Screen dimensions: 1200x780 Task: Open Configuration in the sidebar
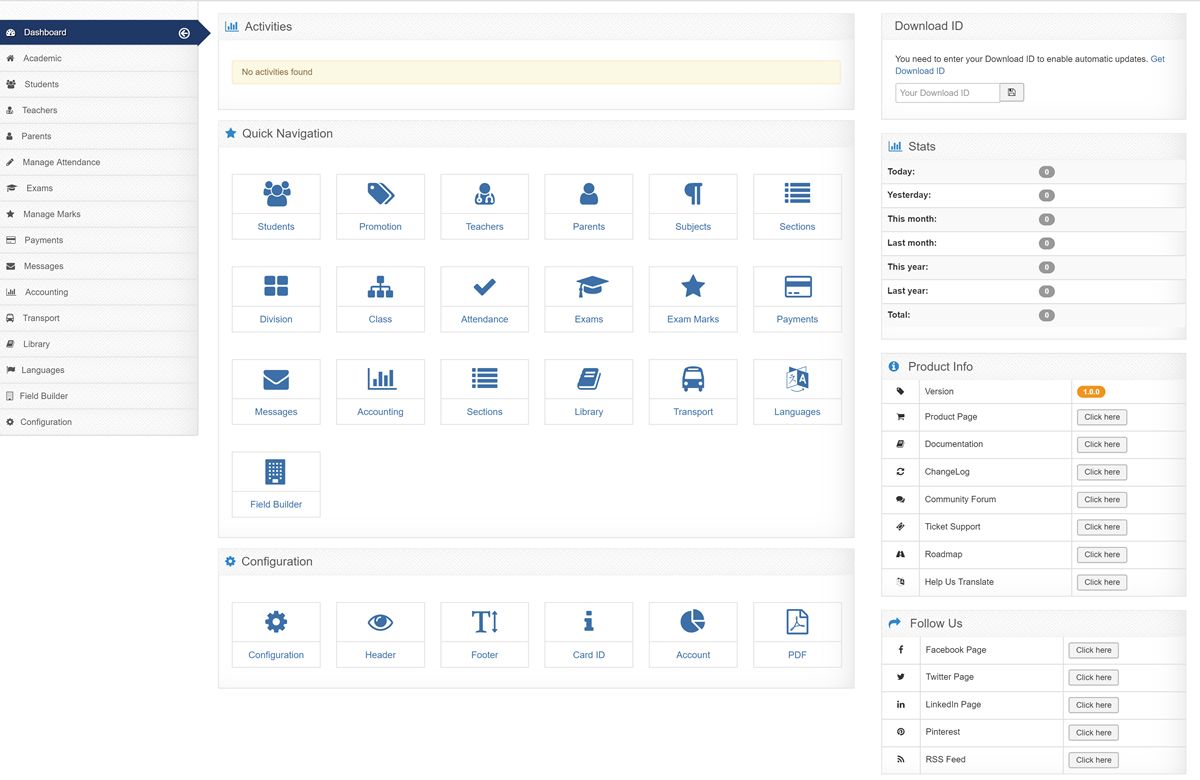coord(99,422)
